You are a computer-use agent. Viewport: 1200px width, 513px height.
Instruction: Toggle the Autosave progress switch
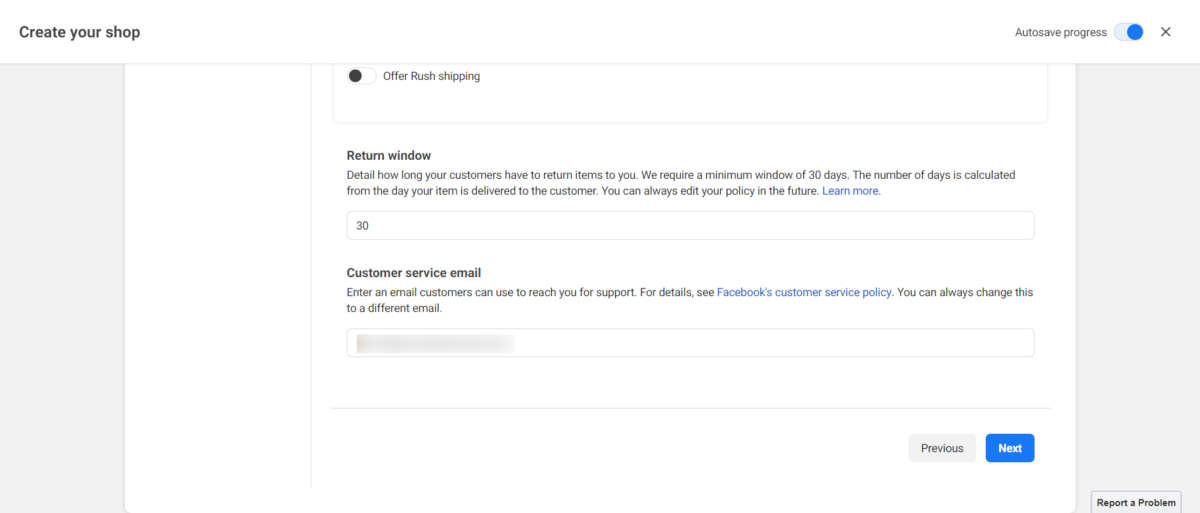(x=1129, y=32)
